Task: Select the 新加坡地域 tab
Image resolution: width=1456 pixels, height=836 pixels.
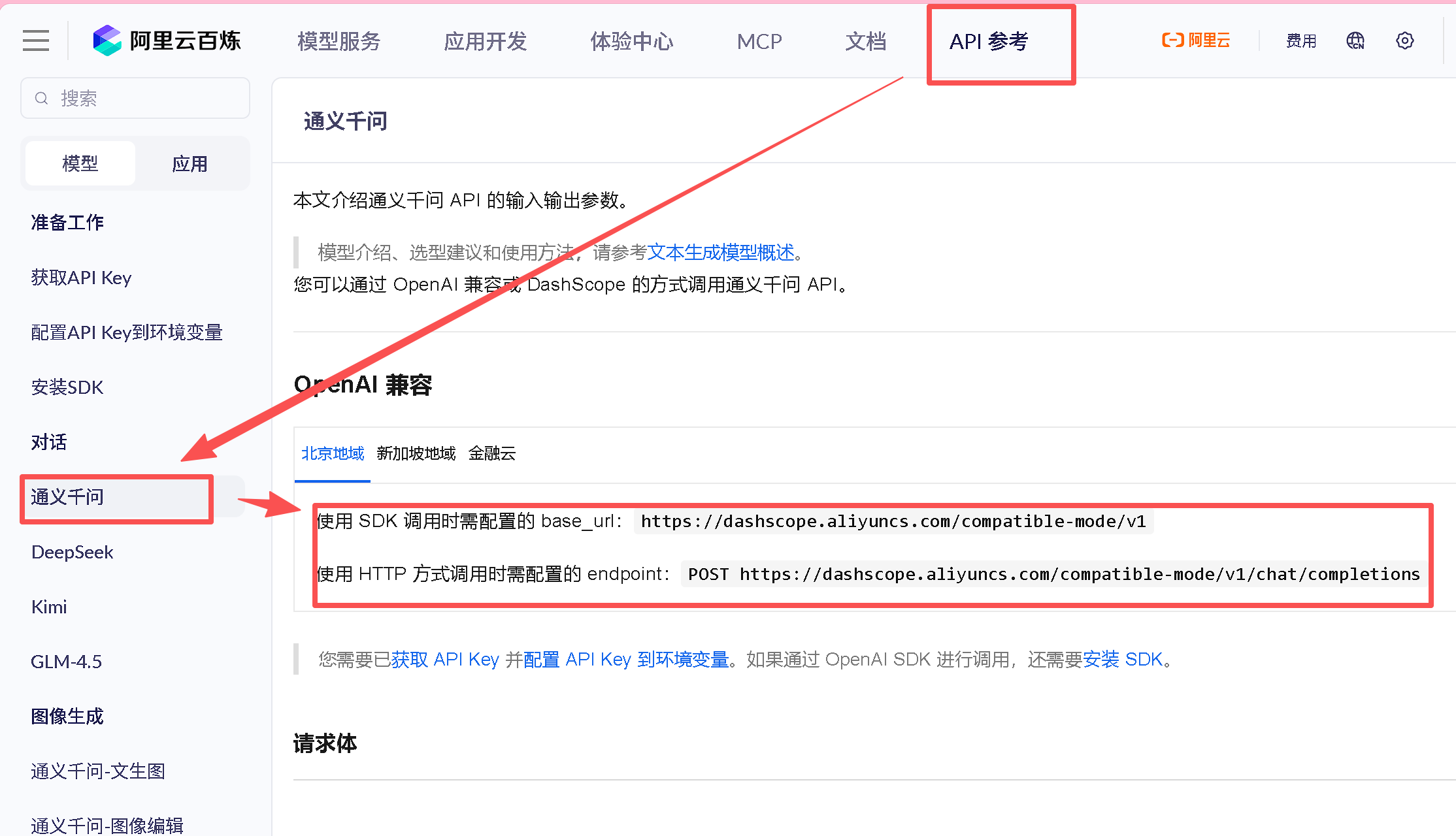Action: tap(416, 453)
